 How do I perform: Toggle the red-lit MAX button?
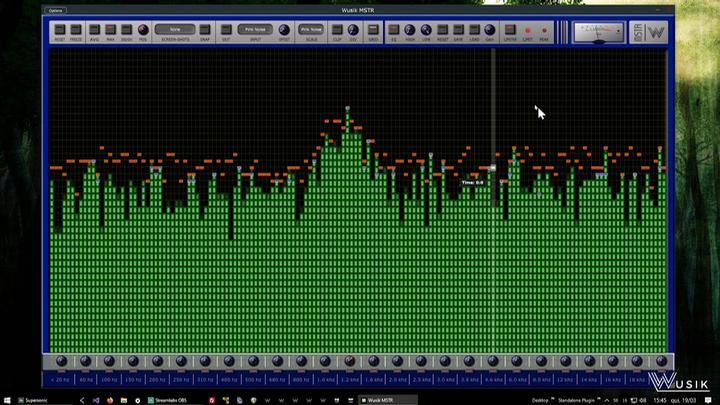click(x=110, y=30)
